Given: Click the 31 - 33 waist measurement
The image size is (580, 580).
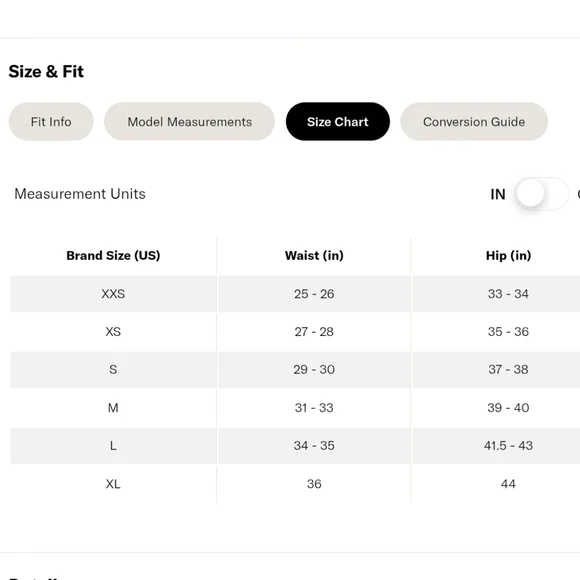Looking at the screenshot, I should (314, 408).
